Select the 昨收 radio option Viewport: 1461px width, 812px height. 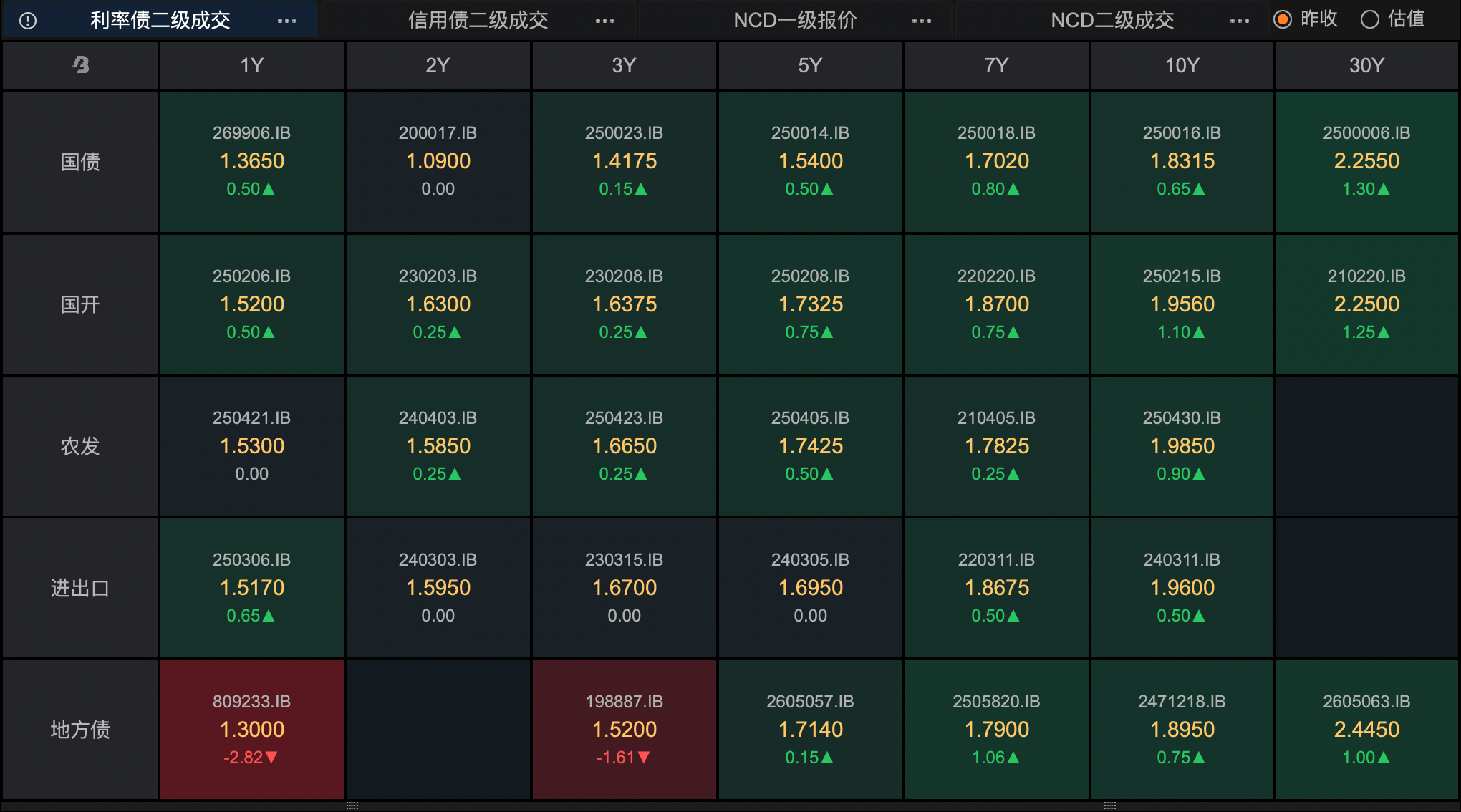[x=1283, y=19]
